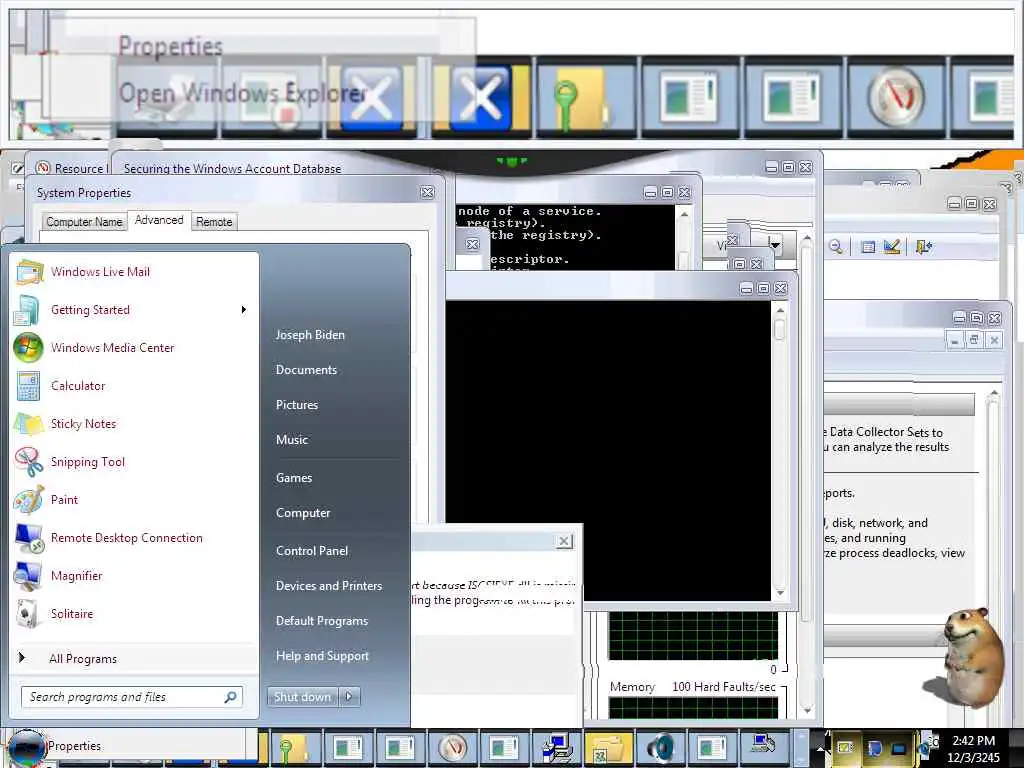
Task: Close the System Properties dialog
Action: (428, 192)
